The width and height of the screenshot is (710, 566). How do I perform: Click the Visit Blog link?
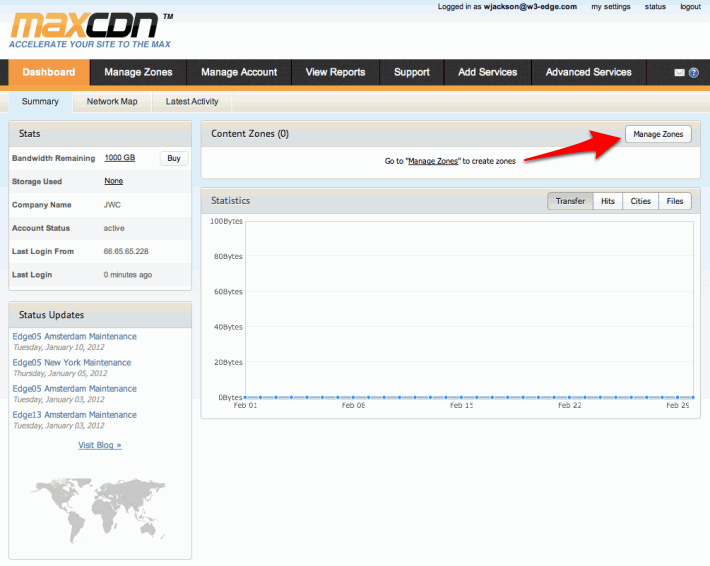pos(100,445)
